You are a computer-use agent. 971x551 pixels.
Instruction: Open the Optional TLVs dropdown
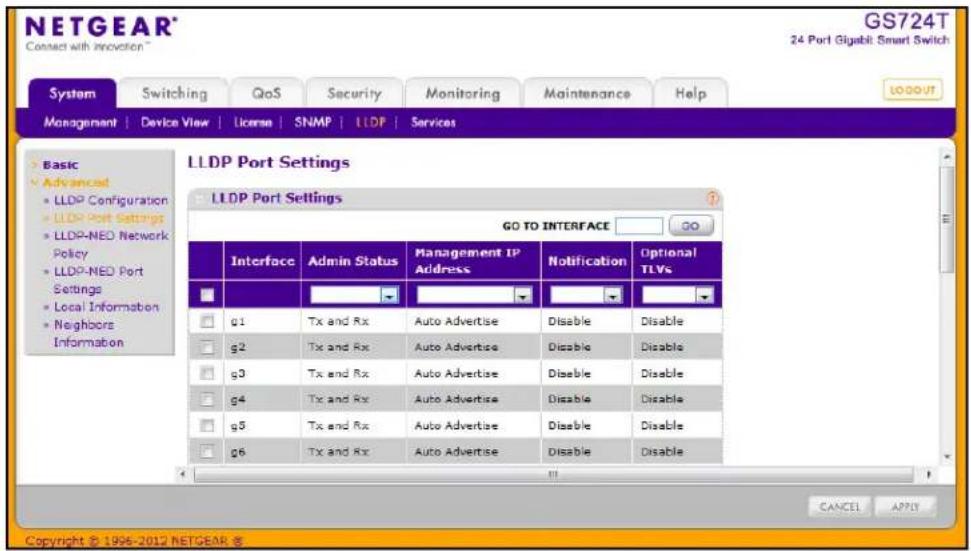(677, 296)
